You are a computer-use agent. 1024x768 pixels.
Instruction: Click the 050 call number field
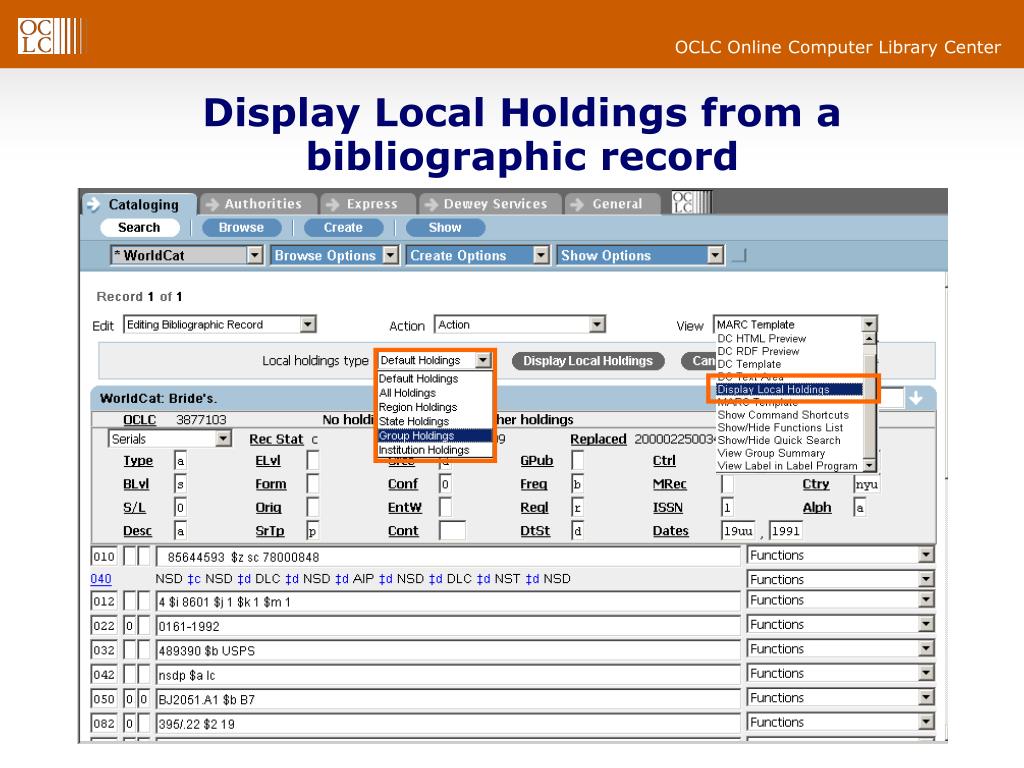448,699
